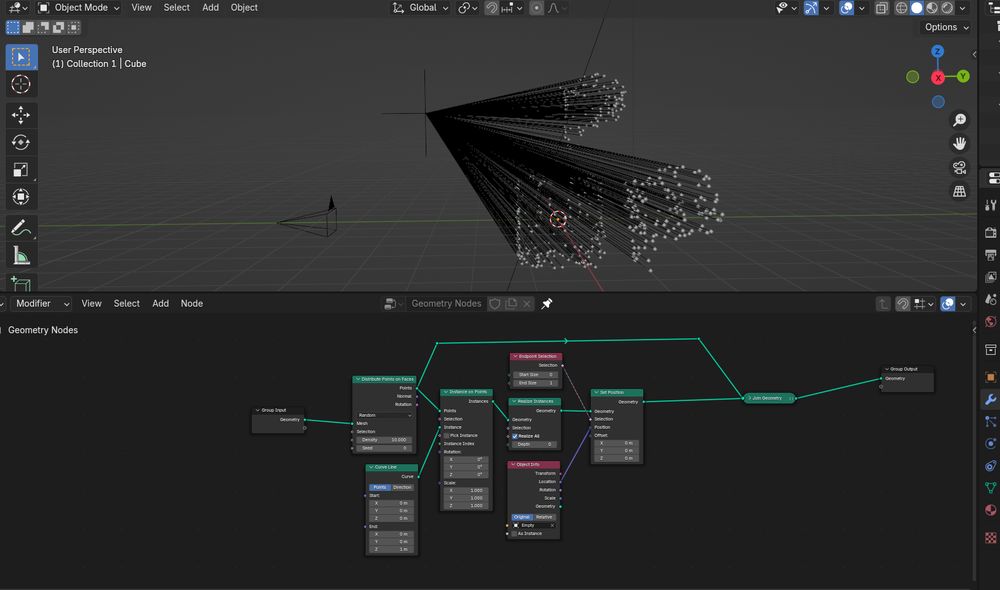Select the Scale tool

21,170
